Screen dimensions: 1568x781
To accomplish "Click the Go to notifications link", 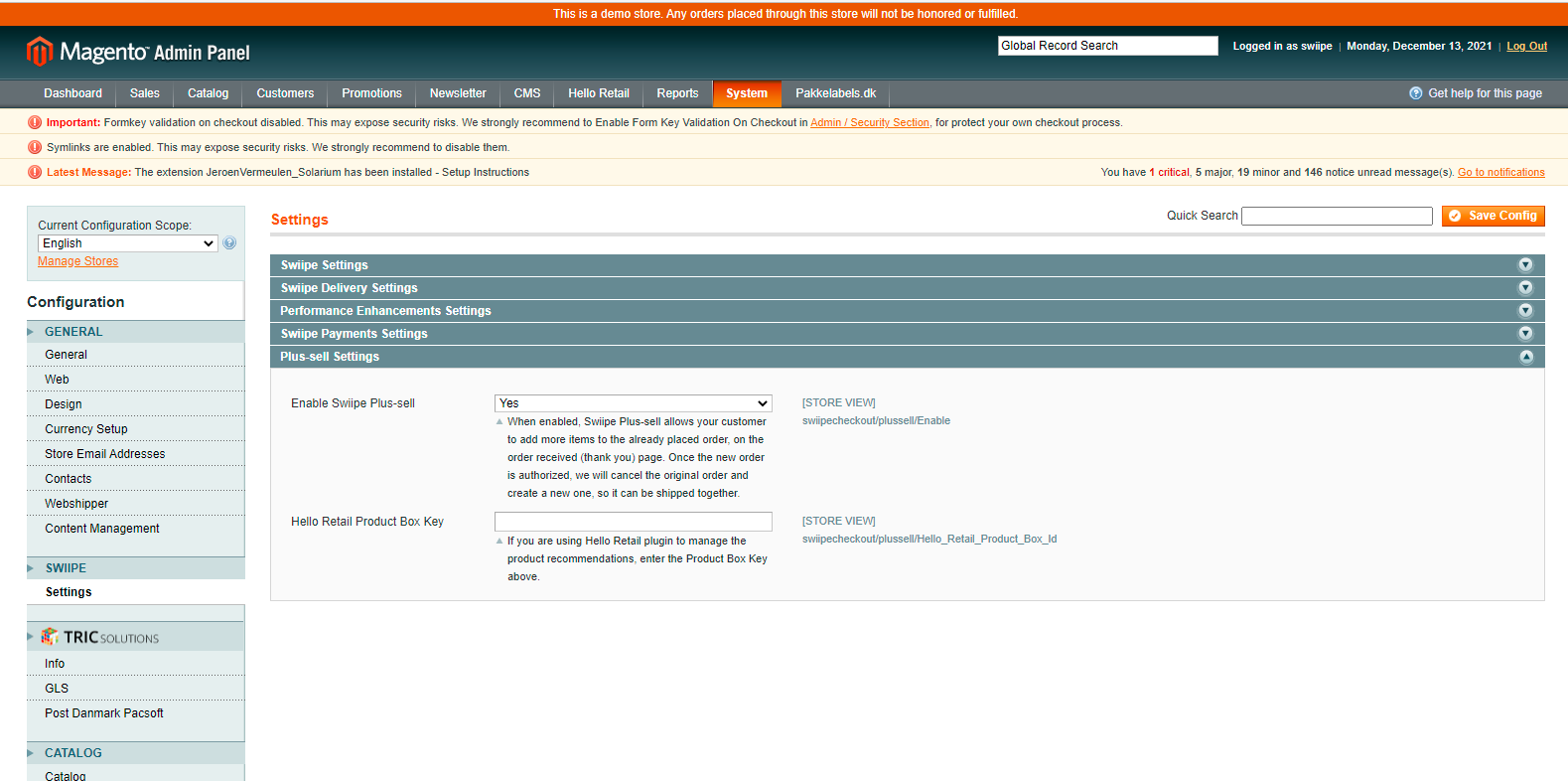I will point(1500,172).
